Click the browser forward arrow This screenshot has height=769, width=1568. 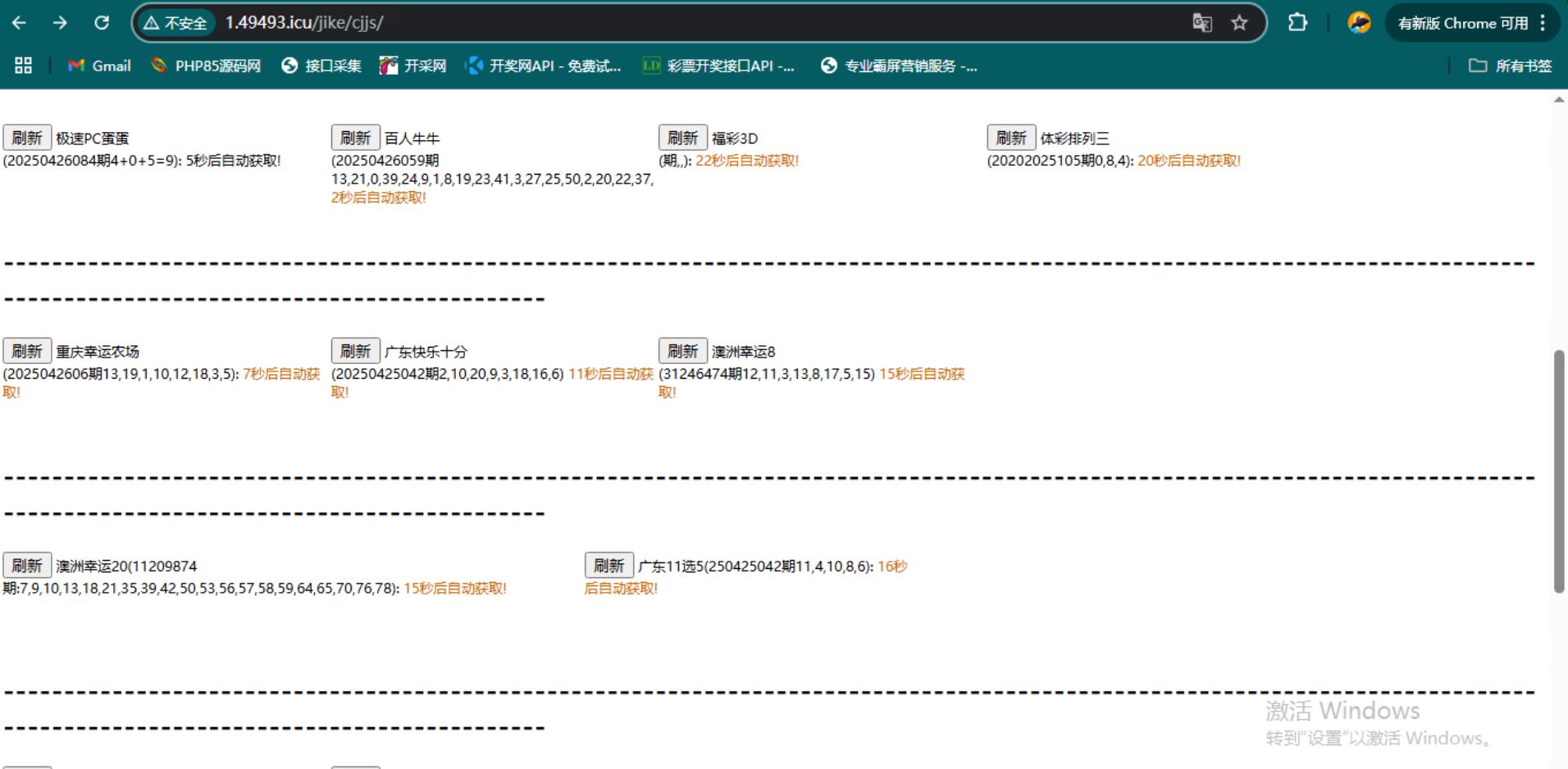[60, 23]
